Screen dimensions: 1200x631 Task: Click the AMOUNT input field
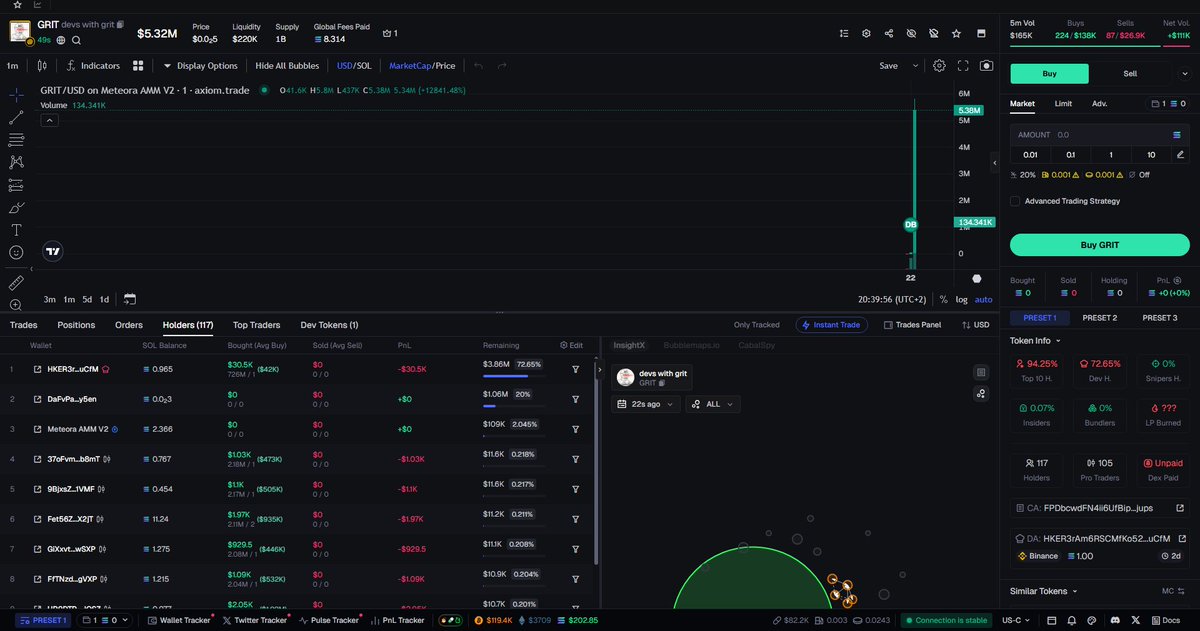[x=1099, y=134]
